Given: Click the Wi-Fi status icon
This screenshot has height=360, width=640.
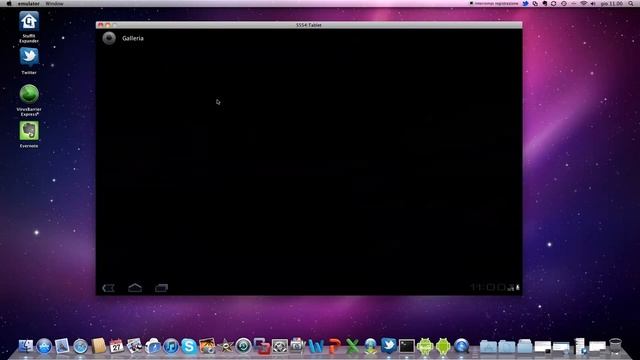Looking at the screenshot, I should click(x=583, y=4).
